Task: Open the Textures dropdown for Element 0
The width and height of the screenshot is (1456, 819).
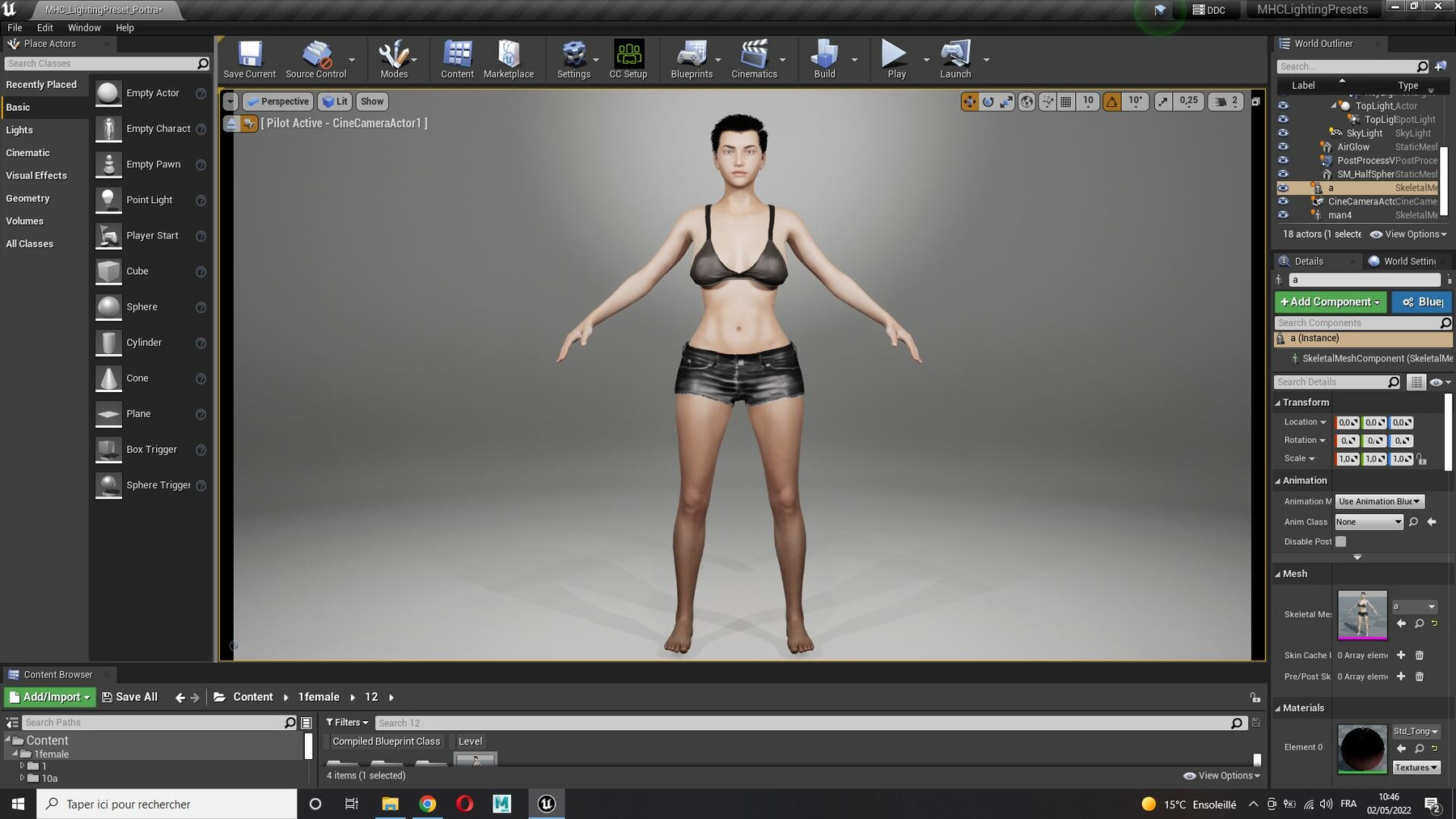Action: click(x=1416, y=767)
